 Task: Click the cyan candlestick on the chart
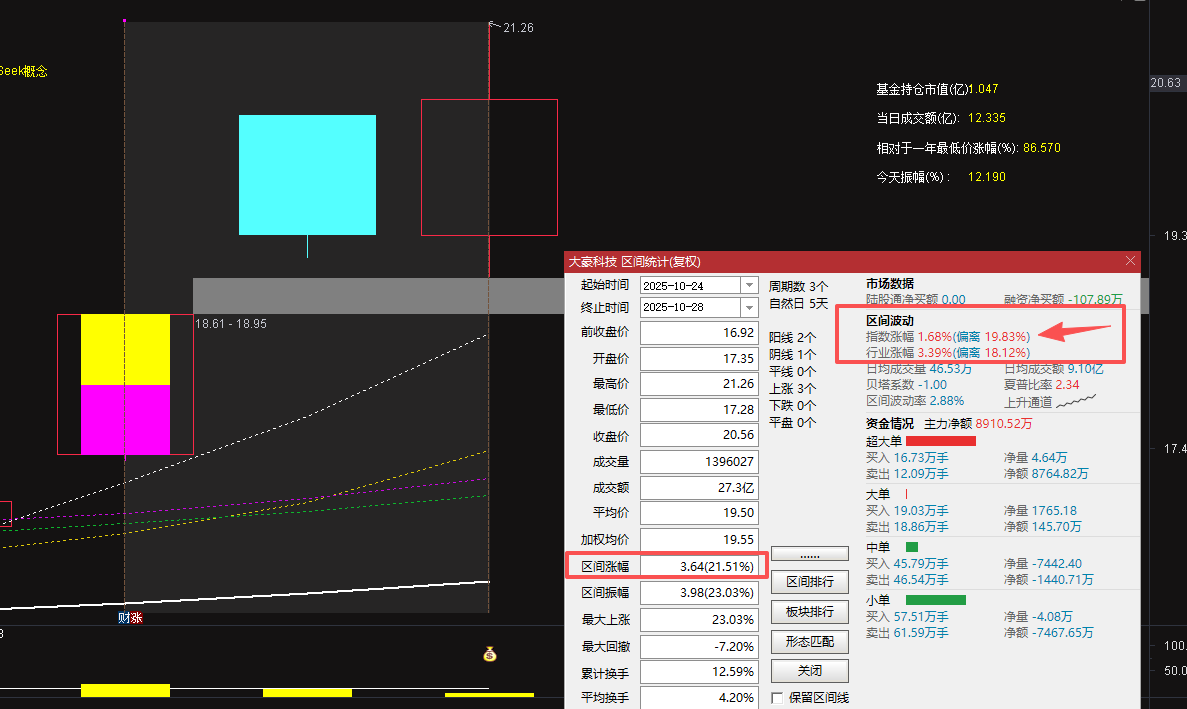click(x=307, y=175)
